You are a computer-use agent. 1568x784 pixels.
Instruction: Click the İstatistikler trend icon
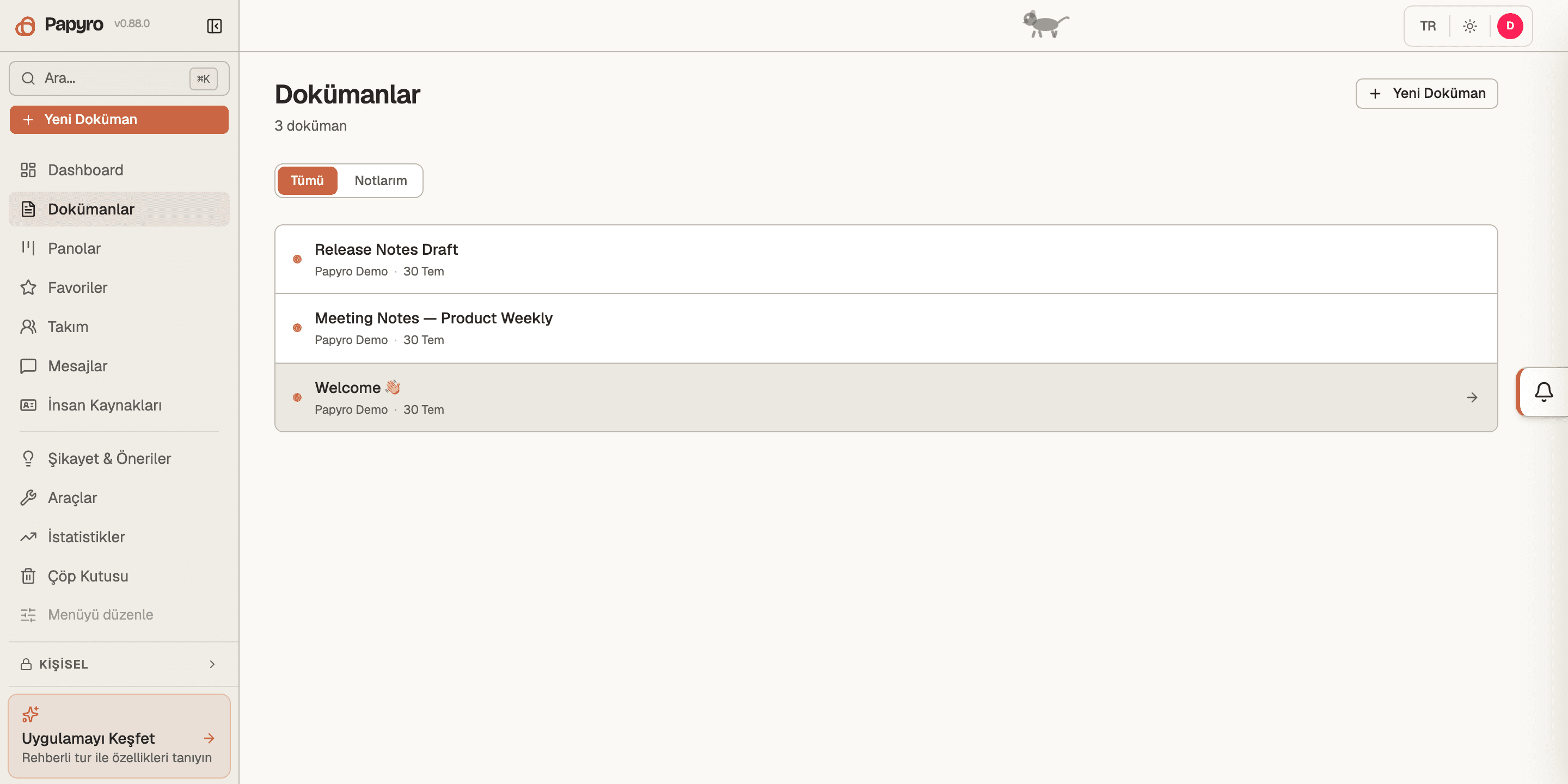(28, 537)
